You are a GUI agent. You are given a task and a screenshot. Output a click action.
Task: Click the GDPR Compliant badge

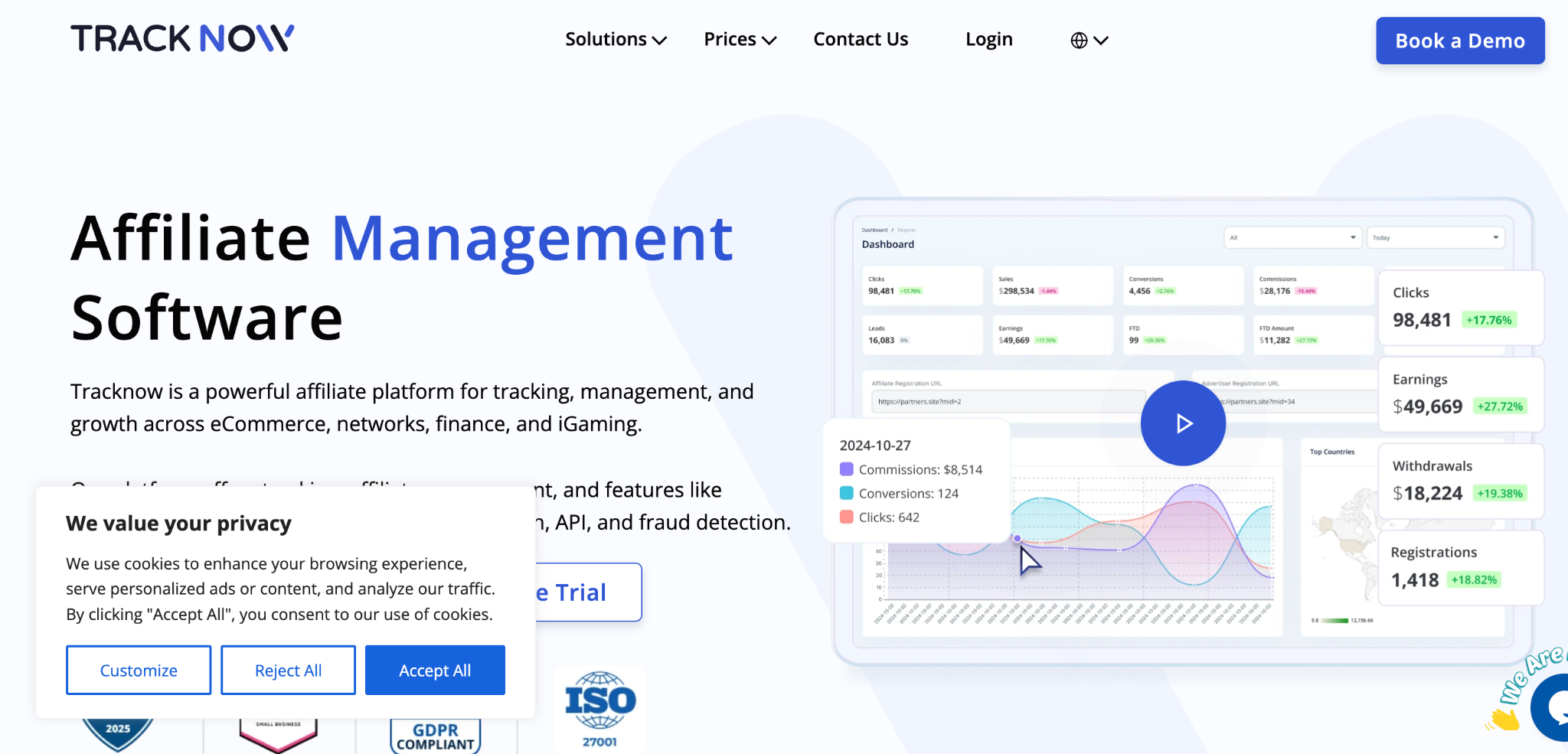(436, 736)
